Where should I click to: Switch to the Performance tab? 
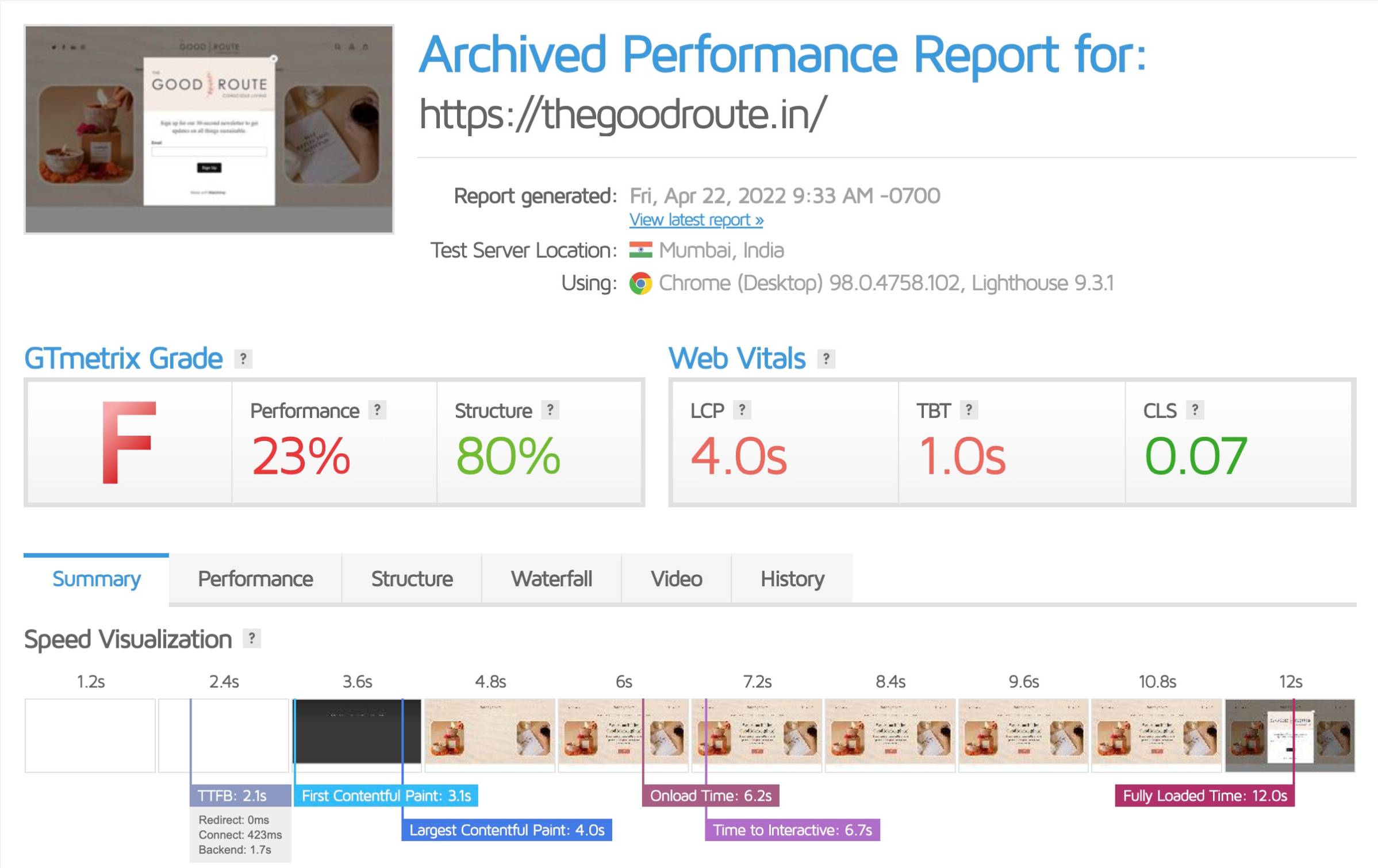[x=255, y=579]
